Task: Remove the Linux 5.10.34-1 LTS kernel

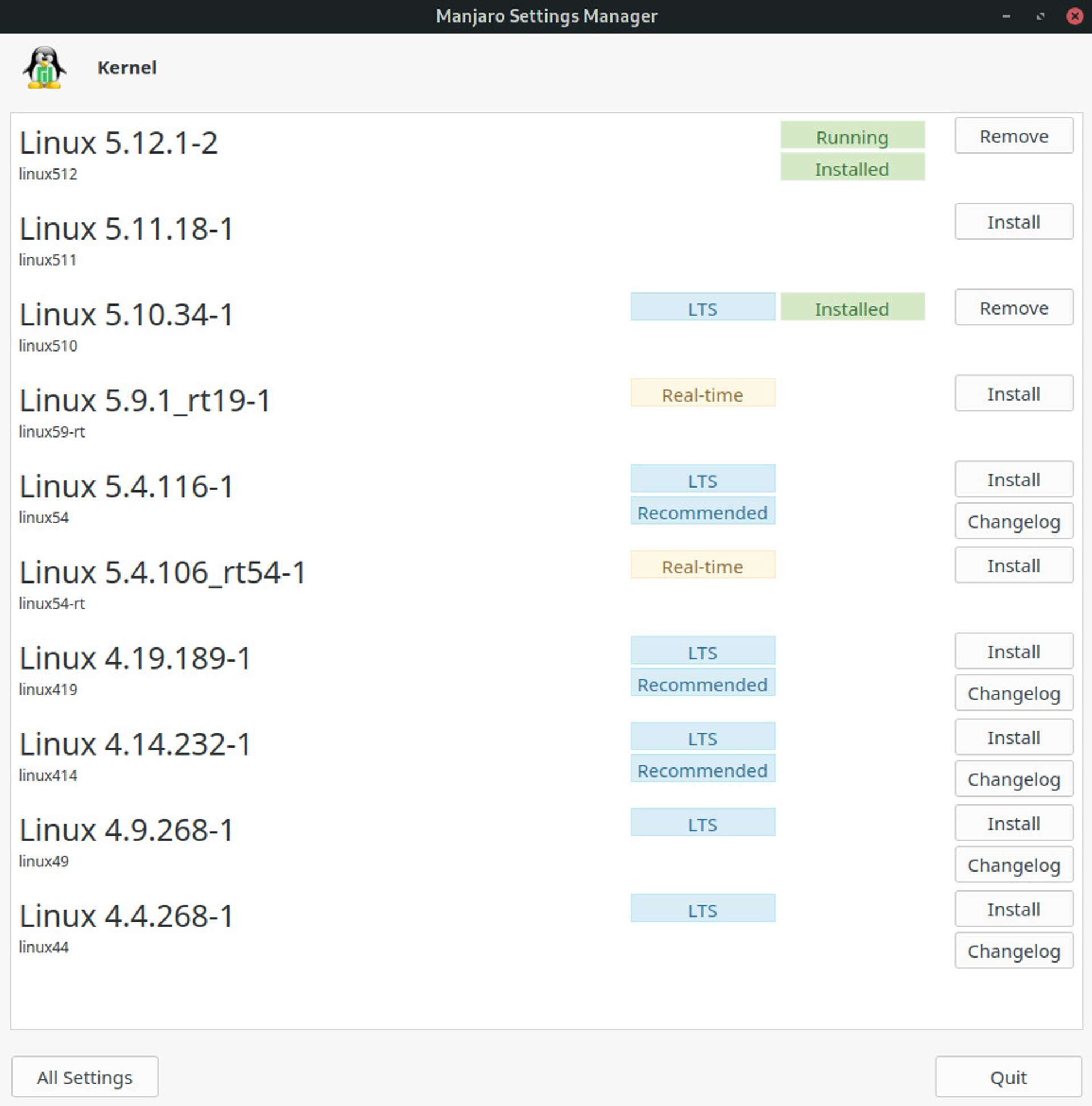Action: pyautogui.click(x=1014, y=307)
